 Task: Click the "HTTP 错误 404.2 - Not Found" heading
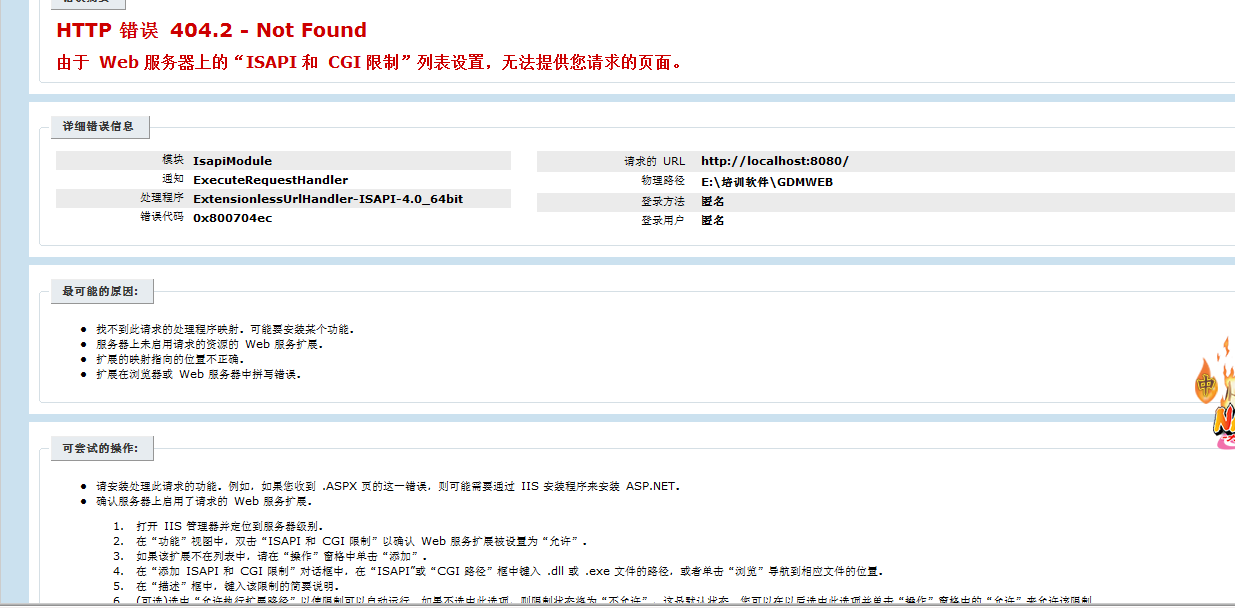pos(211,30)
